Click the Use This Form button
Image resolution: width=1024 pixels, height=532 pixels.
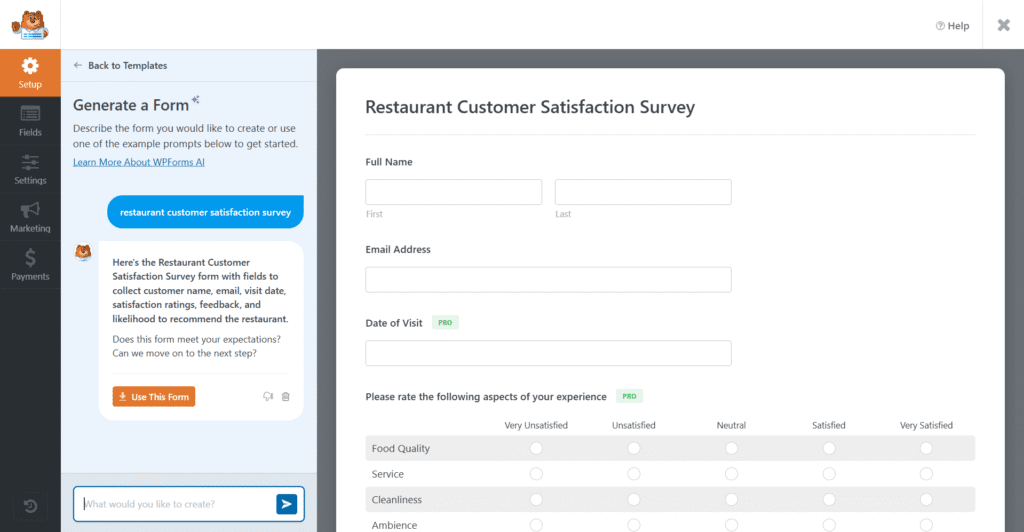click(x=154, y=397)
